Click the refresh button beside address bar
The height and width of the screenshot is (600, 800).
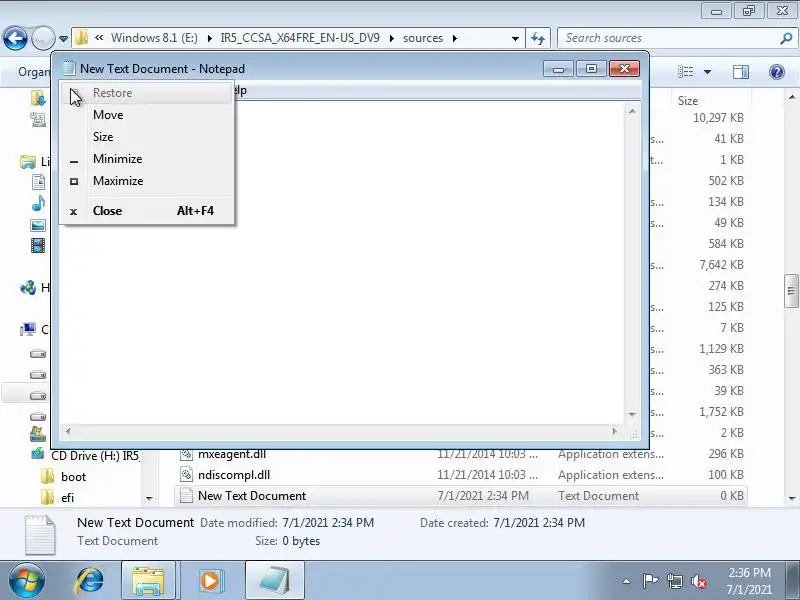538,38
